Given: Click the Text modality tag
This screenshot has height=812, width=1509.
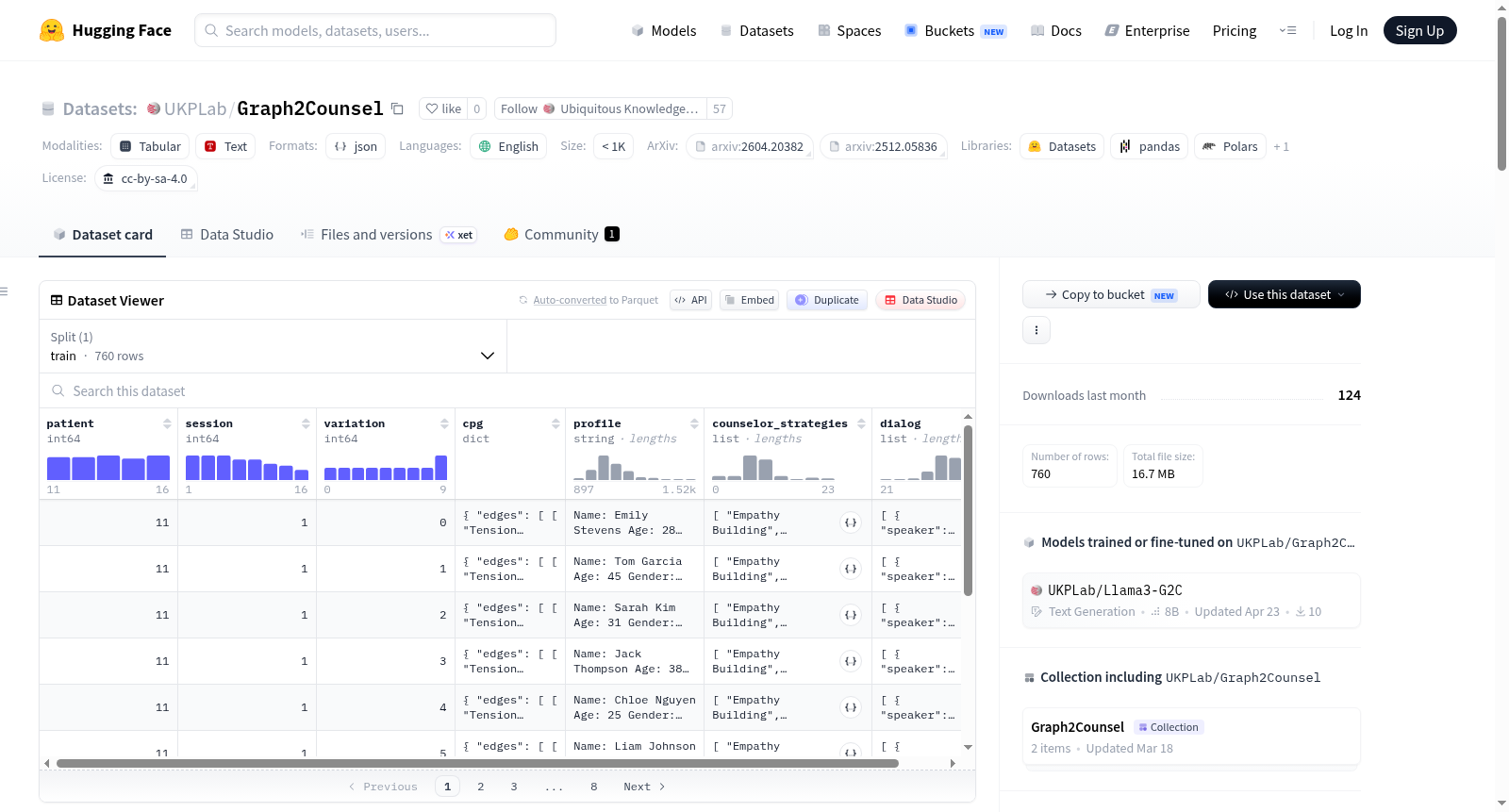Looking at the screenshot, I should [x=226, y=146].
